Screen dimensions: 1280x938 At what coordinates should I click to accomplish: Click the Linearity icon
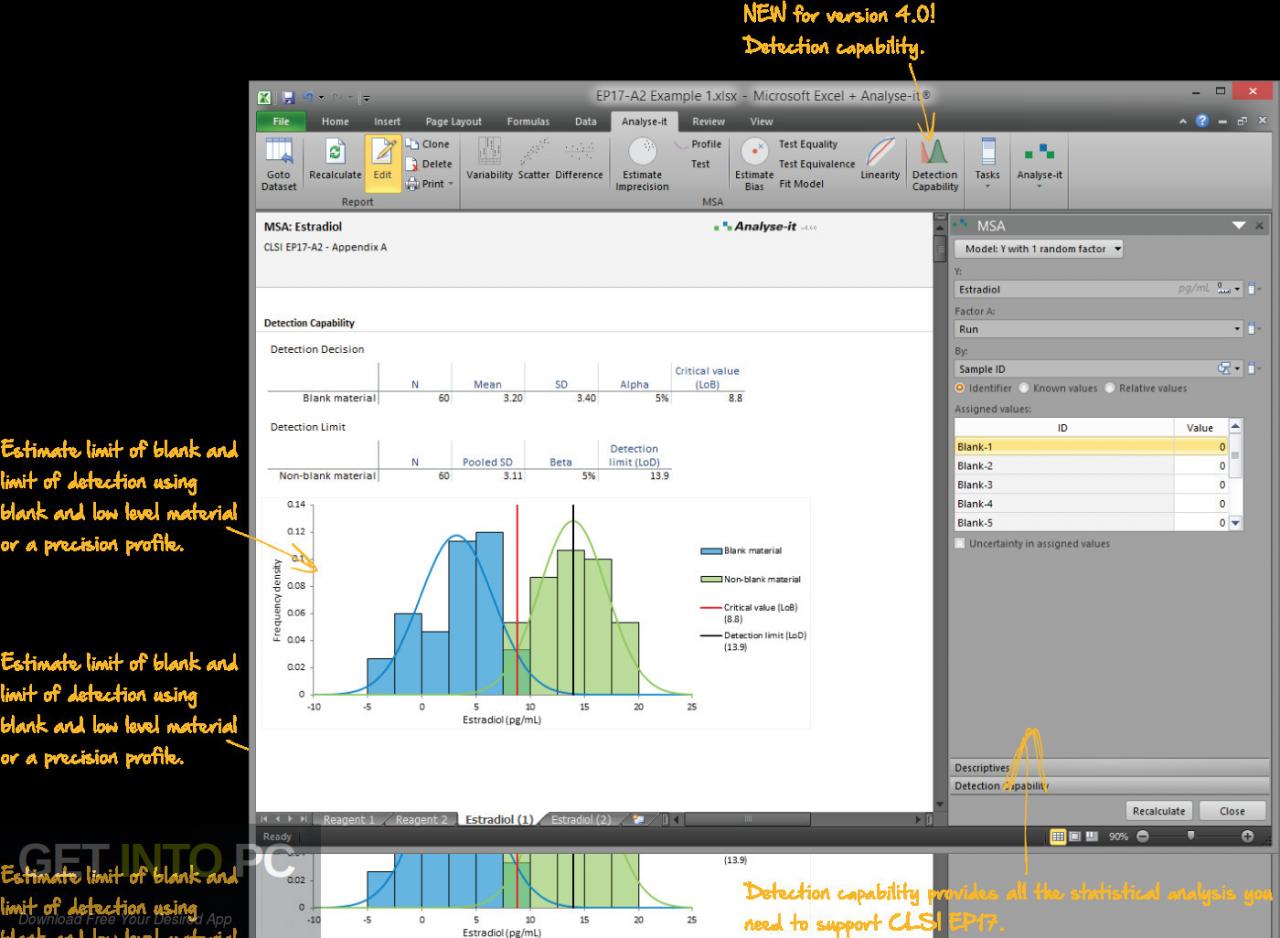tap(879, 160)
